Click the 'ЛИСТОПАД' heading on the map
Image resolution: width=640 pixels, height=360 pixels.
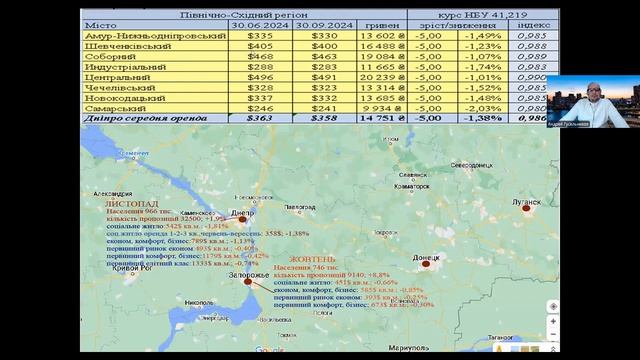132,204
